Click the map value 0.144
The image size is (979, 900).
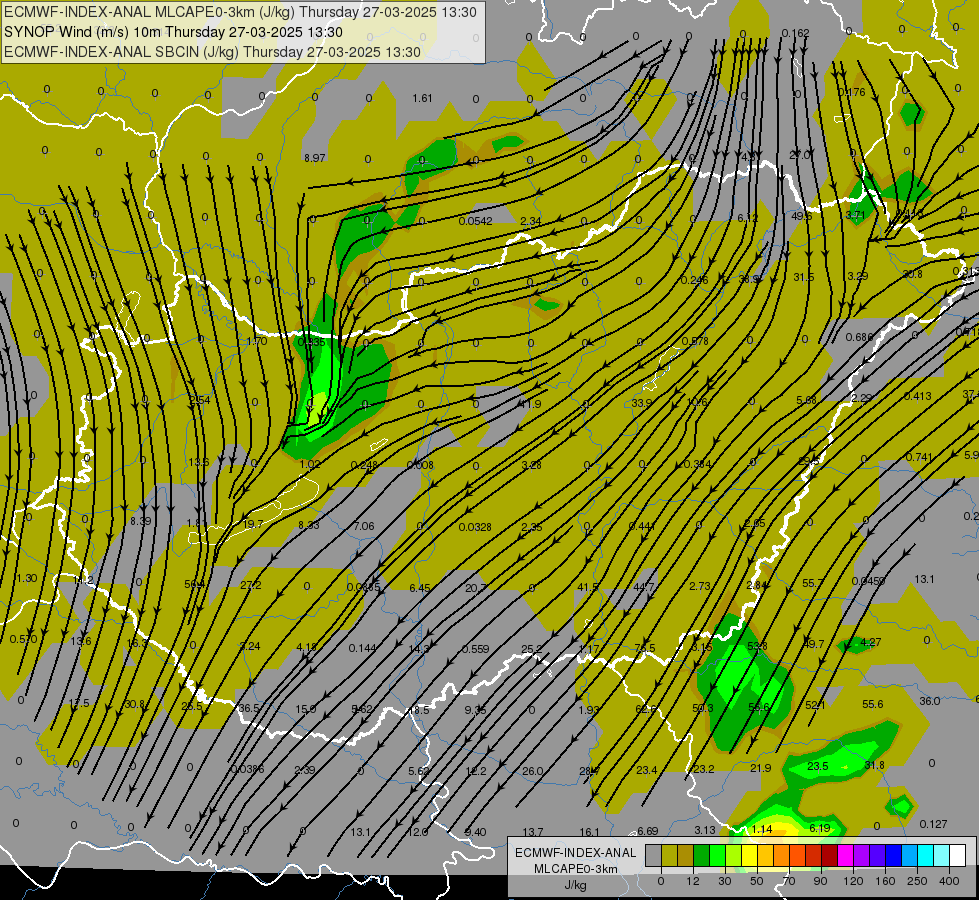[x=362, y=648]
